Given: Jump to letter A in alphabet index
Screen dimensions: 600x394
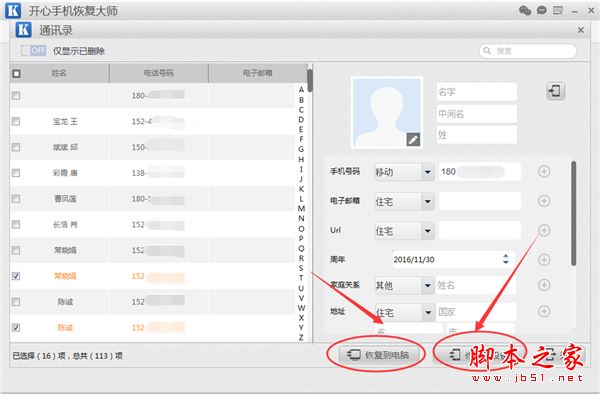Looking at the screenshot, I should click(x=301, y=89).
